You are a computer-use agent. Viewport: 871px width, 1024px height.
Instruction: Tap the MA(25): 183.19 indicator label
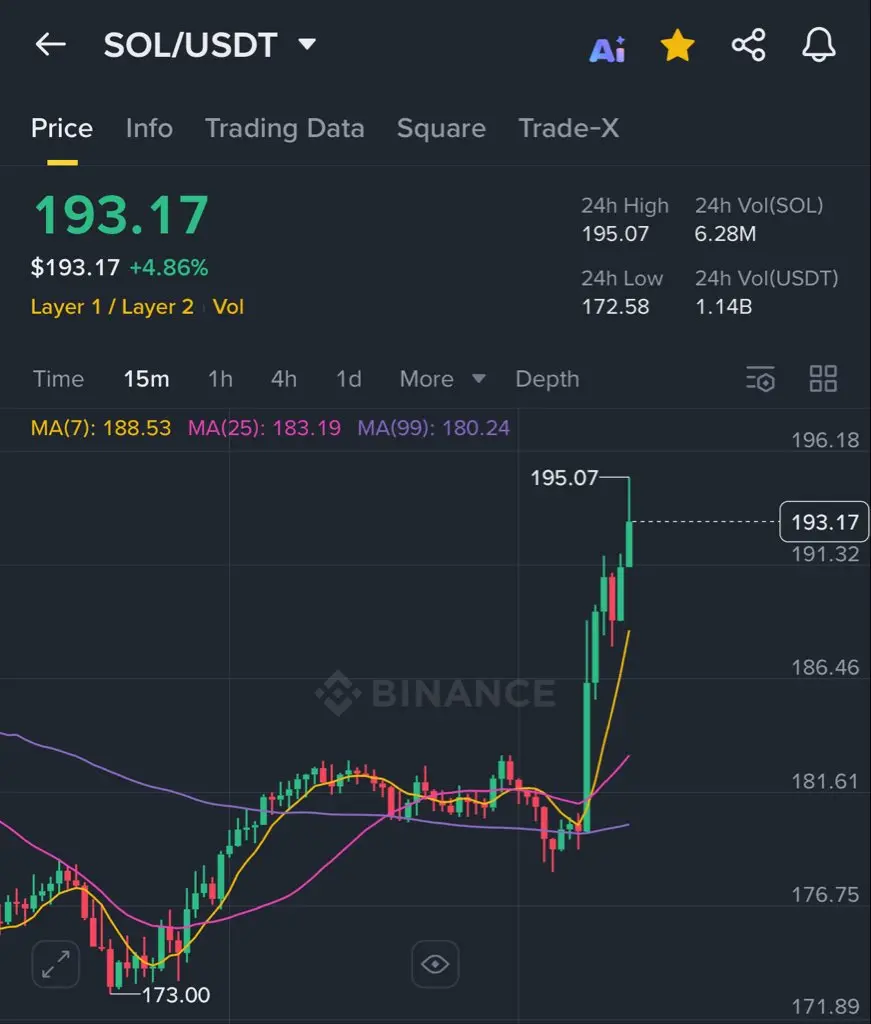pyautogui.click(x=264, y=428)
